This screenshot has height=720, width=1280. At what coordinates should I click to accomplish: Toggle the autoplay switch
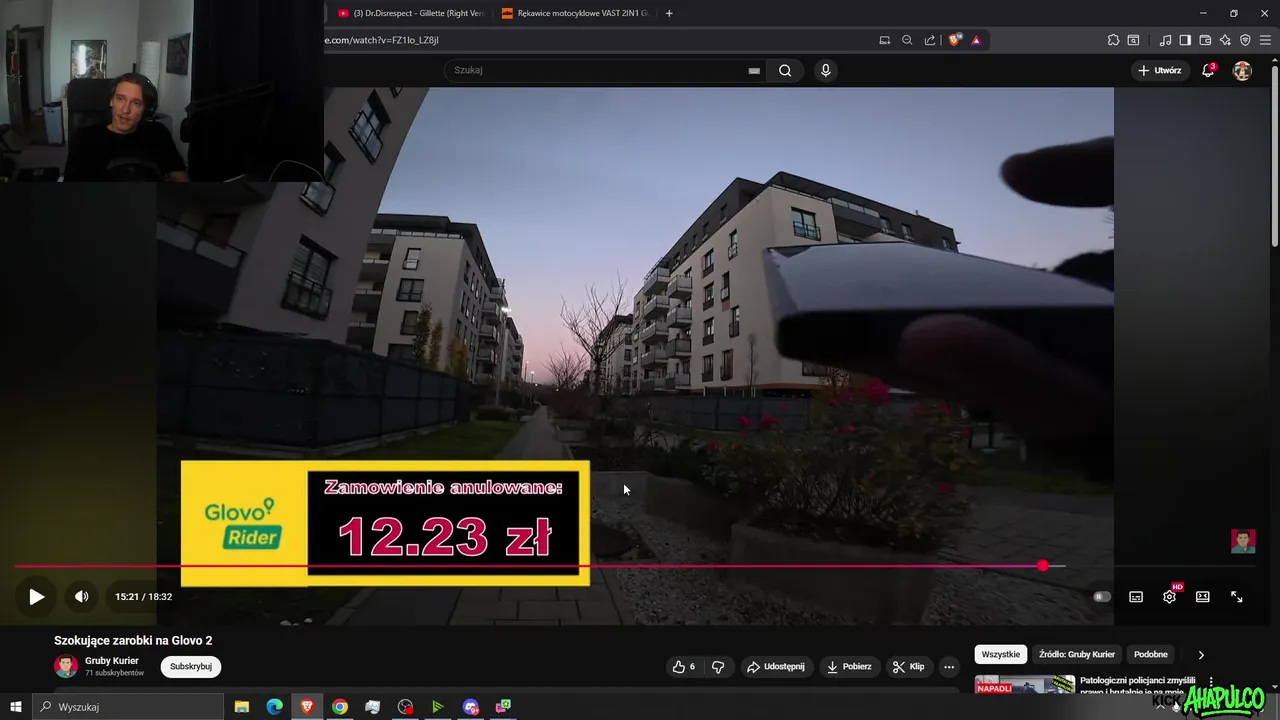coord(1101,597)
